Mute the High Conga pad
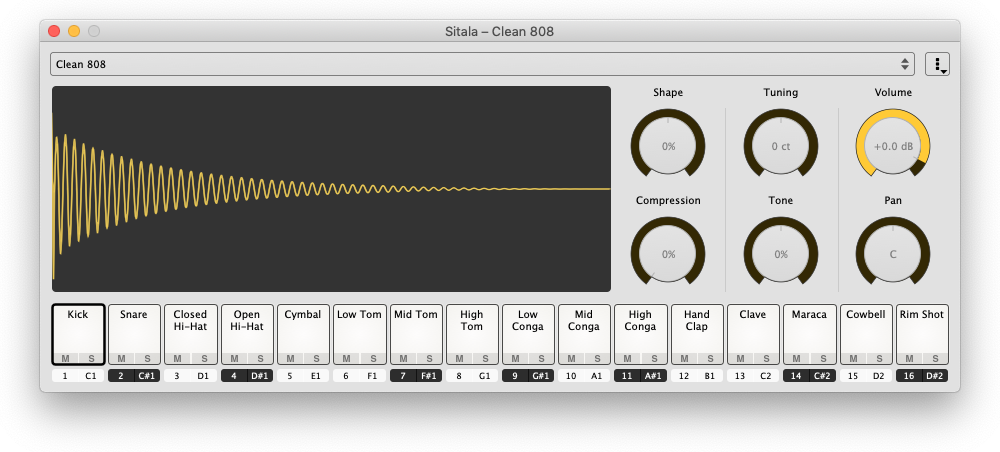The height and width of the screenshot is (452, 1000). click(628, 358)
